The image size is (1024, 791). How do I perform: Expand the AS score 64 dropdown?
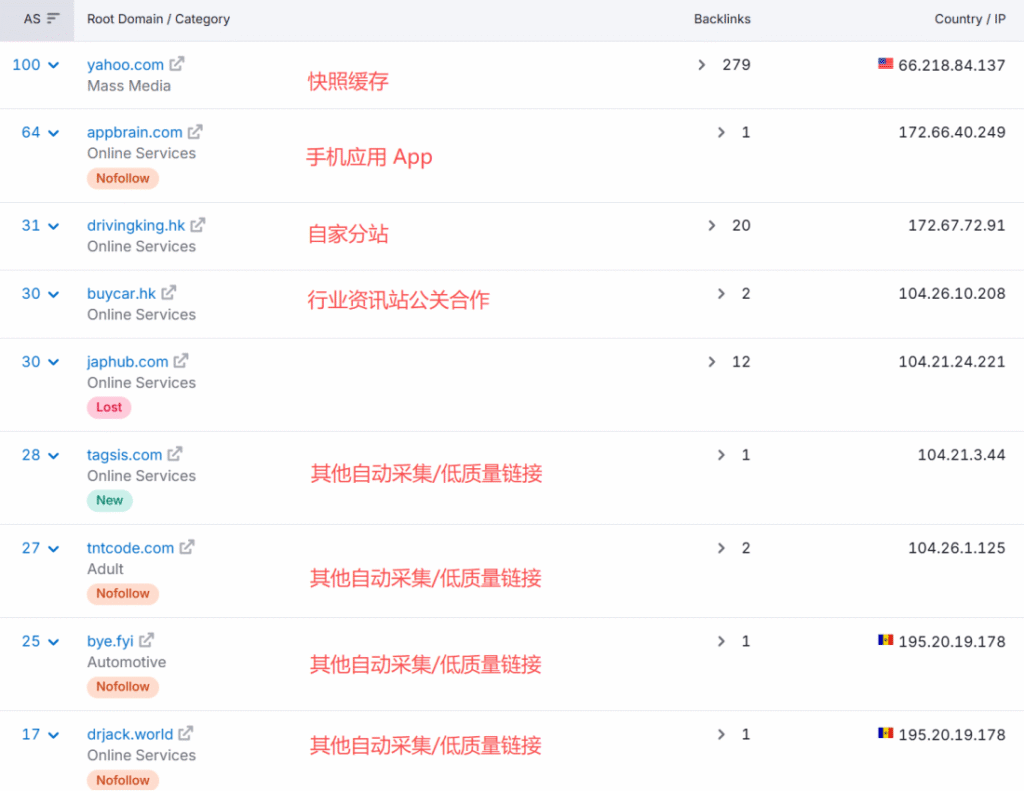tap(54, 133)
